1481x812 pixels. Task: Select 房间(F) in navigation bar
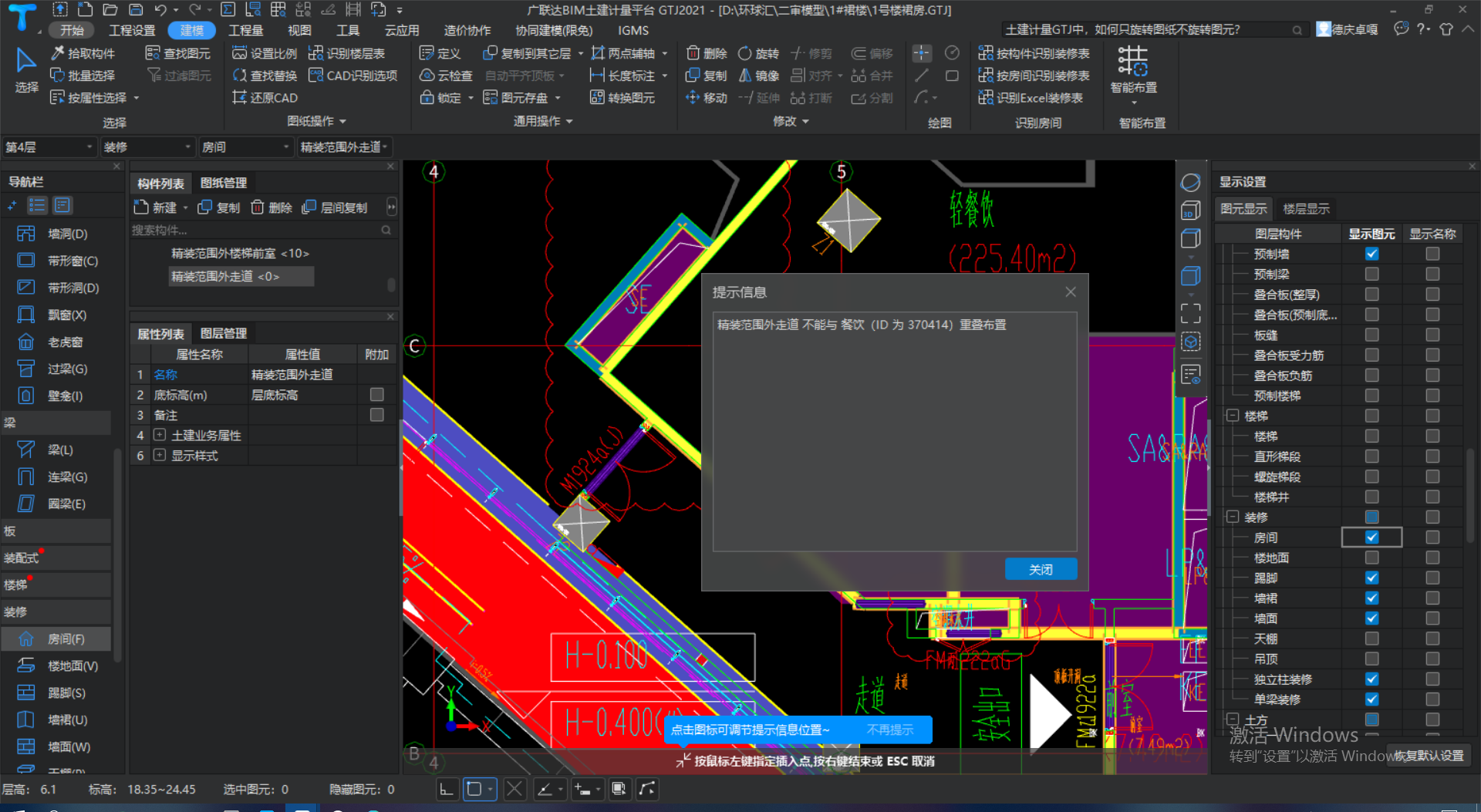pyautogui.click(x=56, y=638)
